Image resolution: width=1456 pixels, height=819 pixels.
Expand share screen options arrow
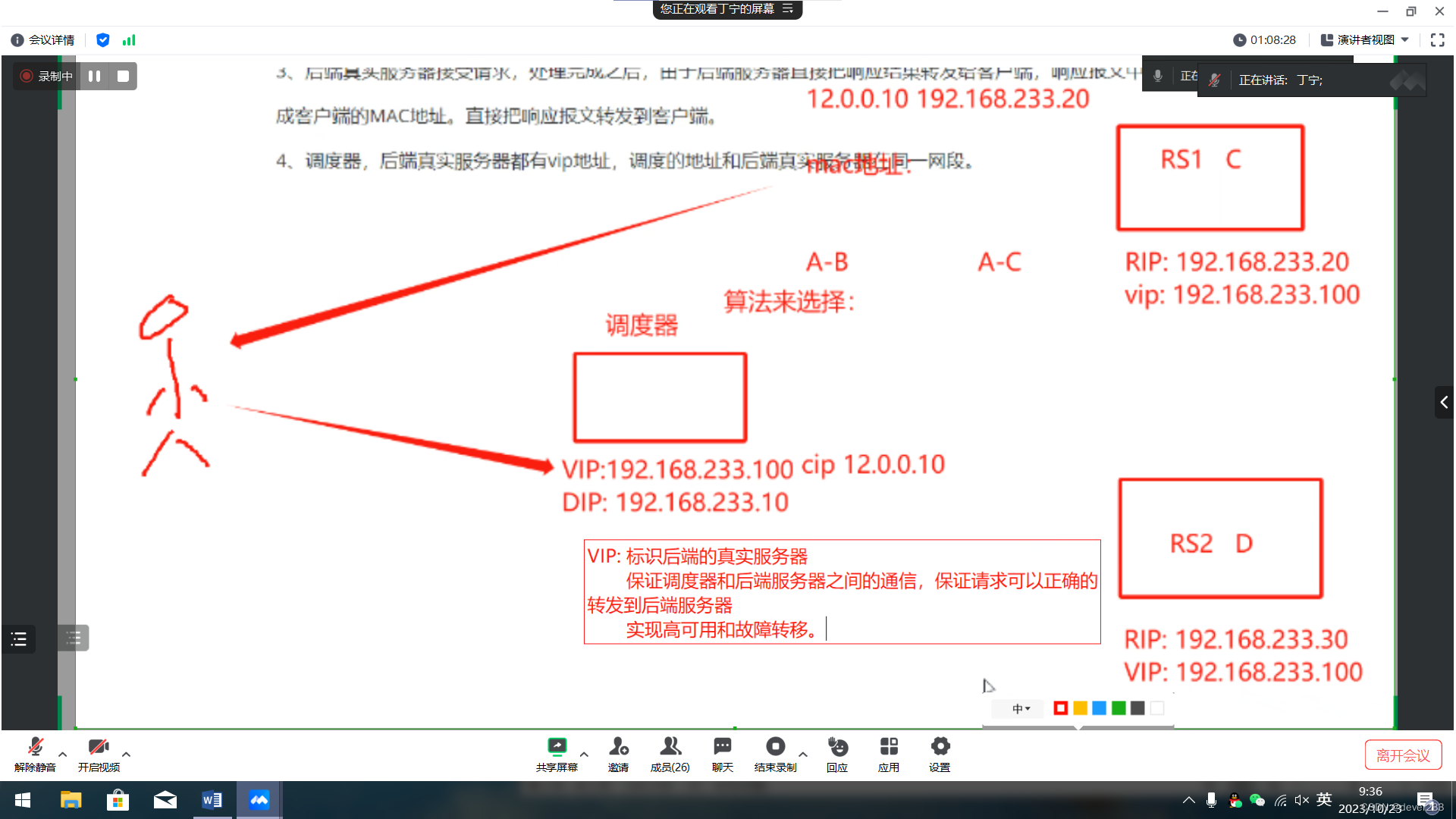coord(584,755)
